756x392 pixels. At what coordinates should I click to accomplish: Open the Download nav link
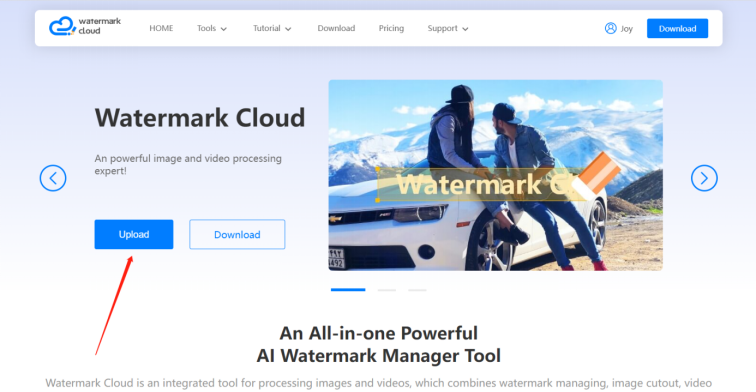(x=336, y=28)
